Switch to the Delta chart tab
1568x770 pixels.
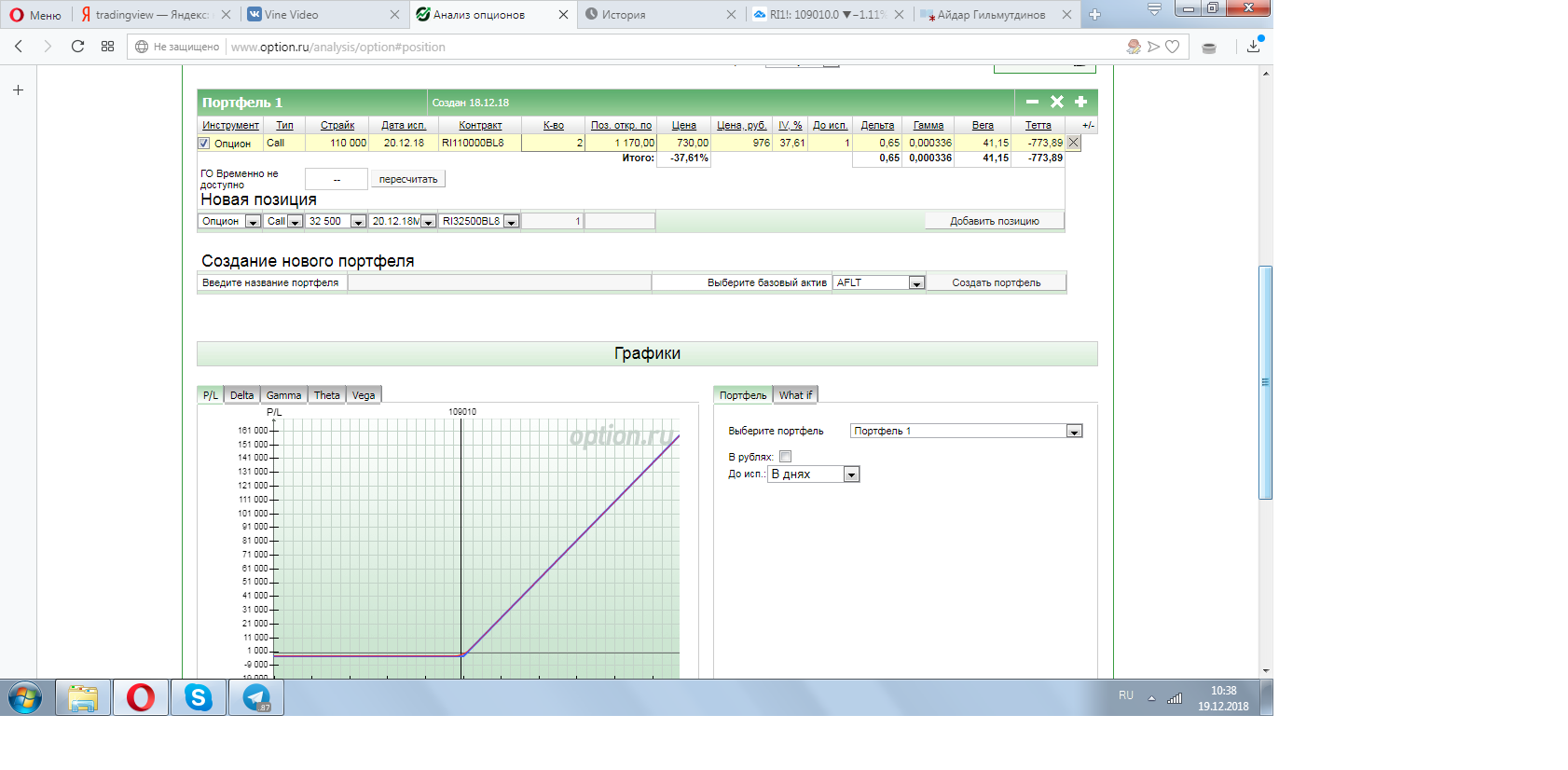[242, 395]
